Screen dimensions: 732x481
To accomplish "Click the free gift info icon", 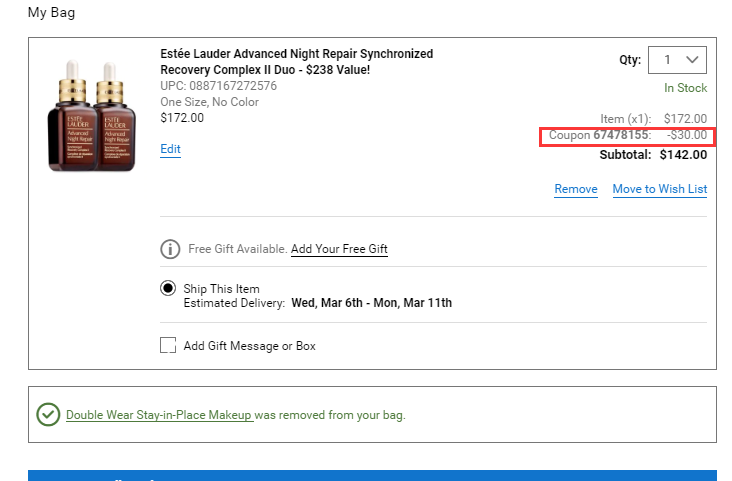I will click(170, 249).
